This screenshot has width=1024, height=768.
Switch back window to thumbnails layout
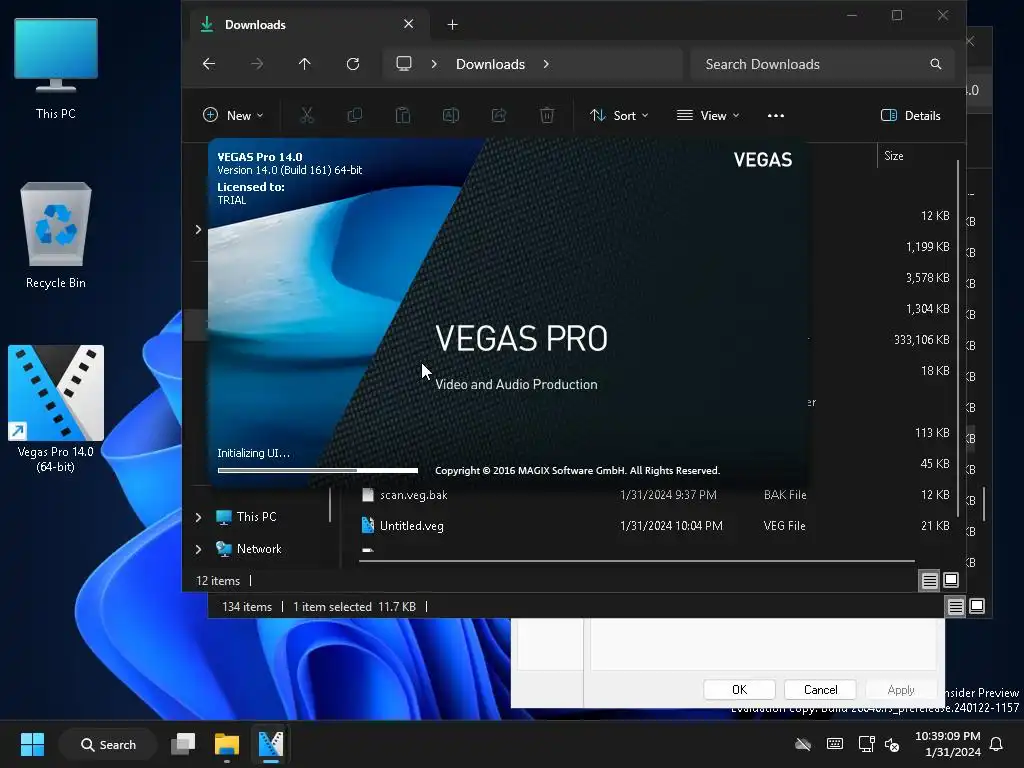pos(977,606)
